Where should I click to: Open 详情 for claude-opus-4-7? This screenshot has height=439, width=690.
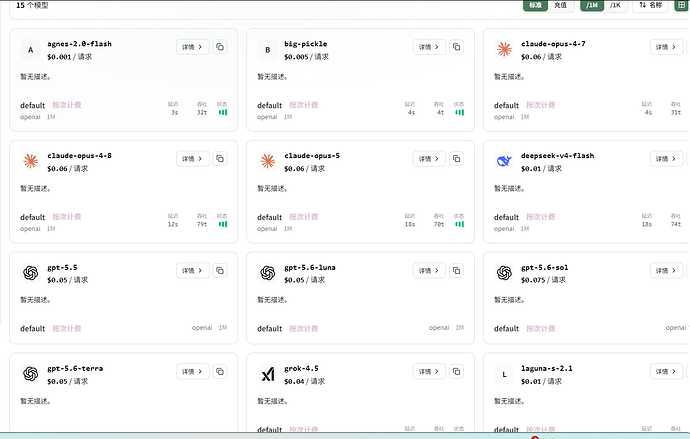[x=666, y=47]
